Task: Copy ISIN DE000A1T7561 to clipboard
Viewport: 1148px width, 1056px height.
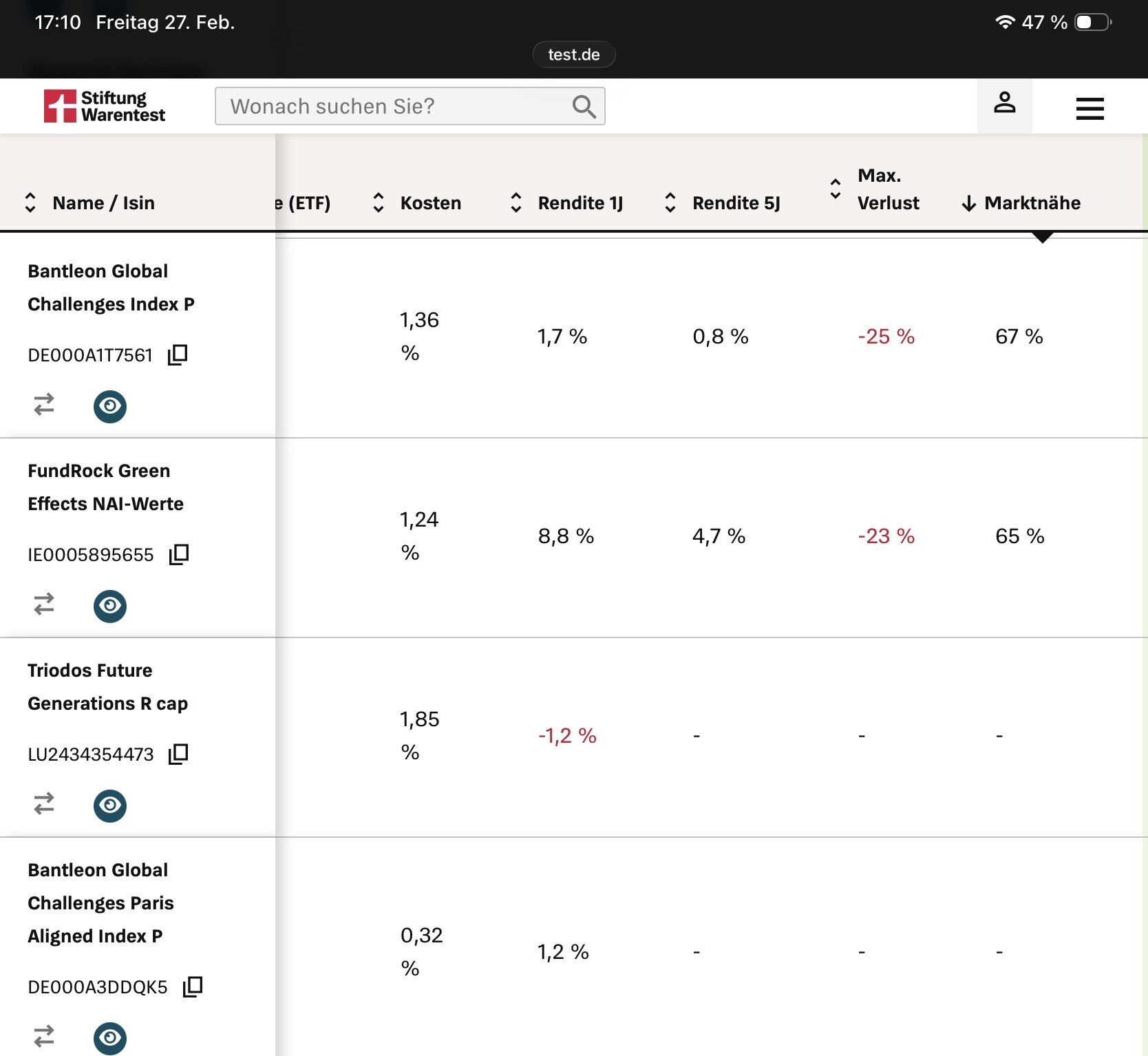Action: [178, 355]
